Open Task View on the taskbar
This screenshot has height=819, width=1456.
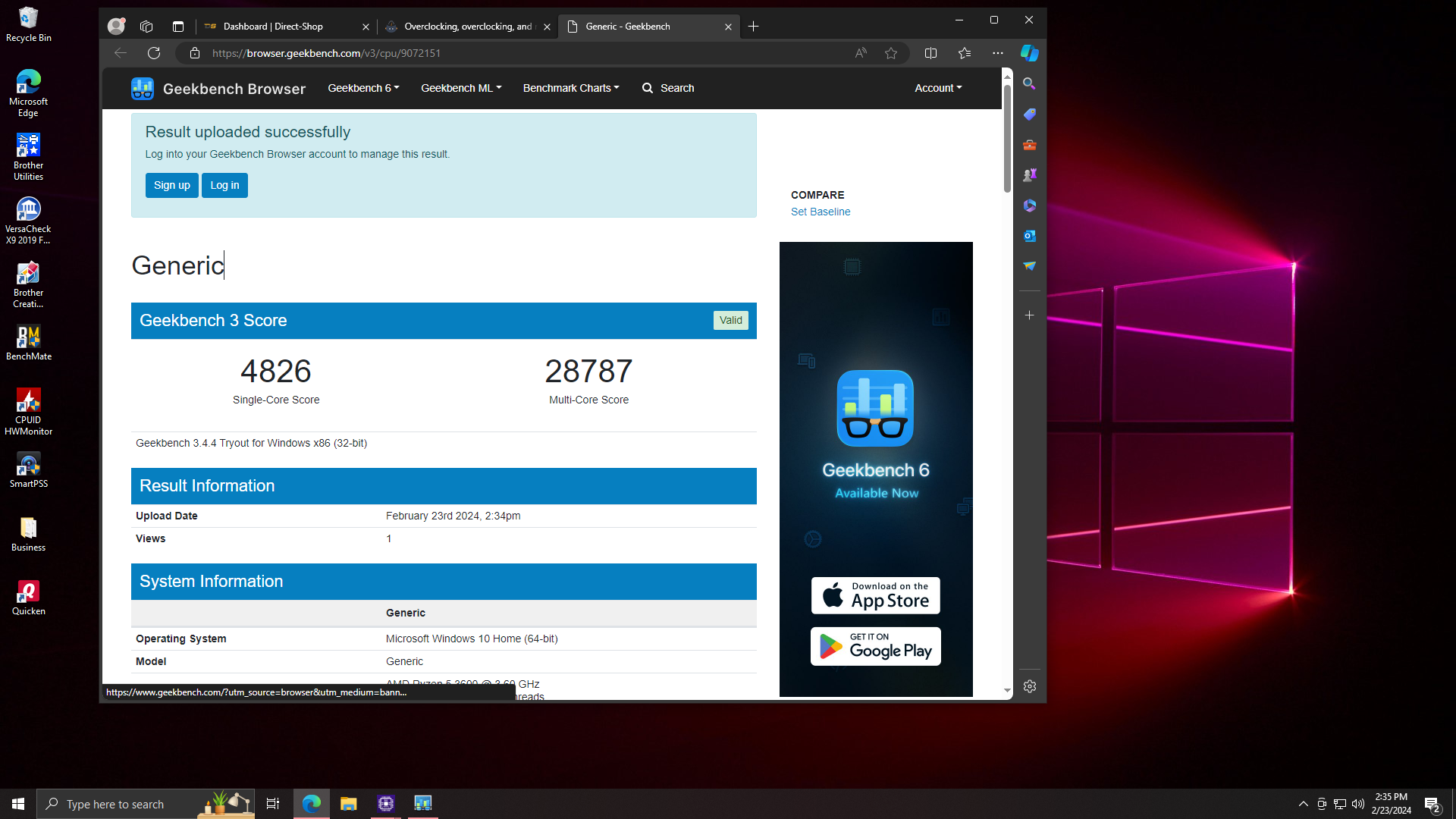(273, 804)
